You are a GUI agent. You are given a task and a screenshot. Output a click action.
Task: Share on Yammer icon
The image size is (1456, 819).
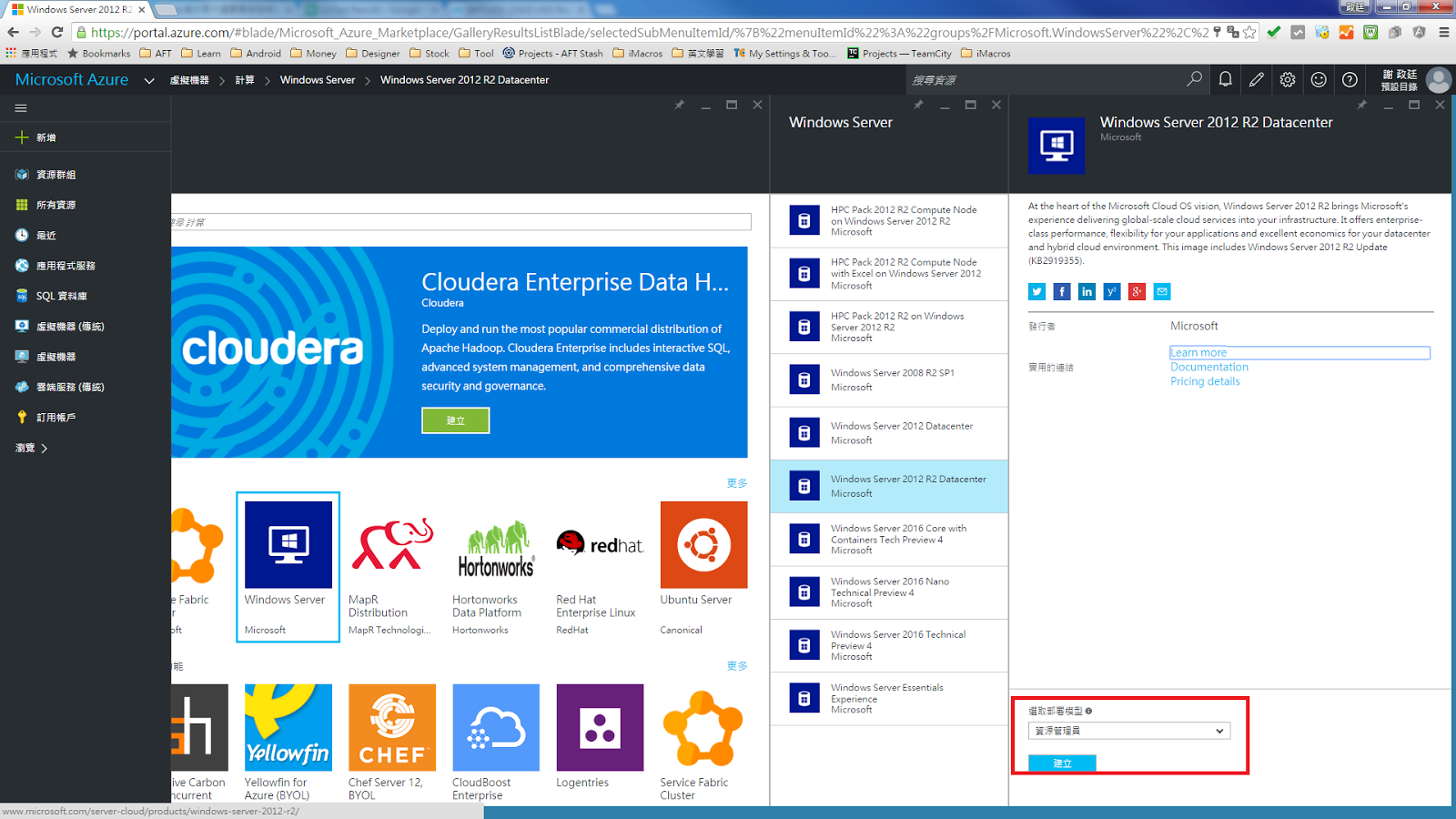tap(1112, 291)
